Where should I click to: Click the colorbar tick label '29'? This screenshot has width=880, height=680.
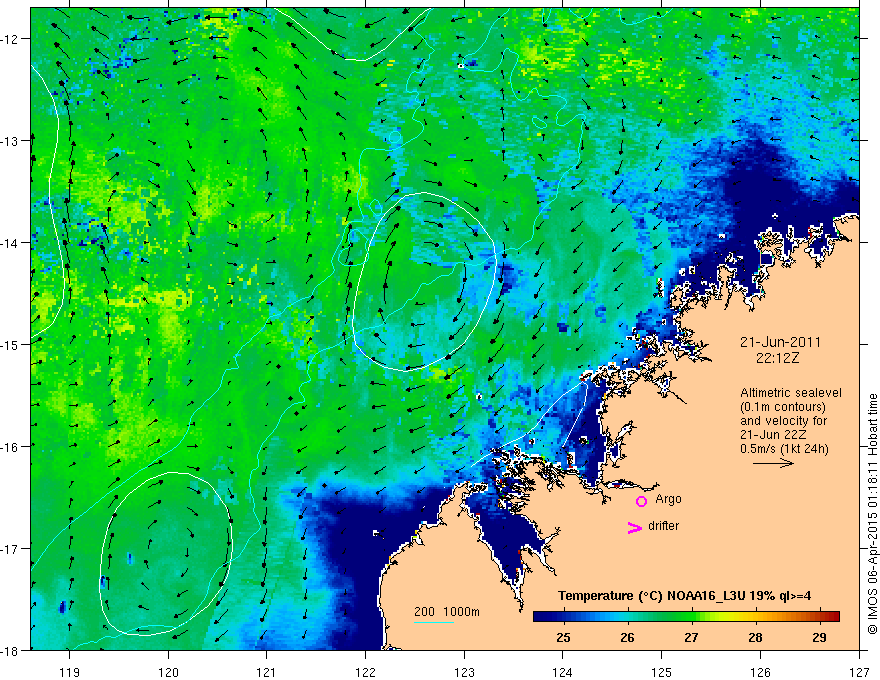point(819,637)
